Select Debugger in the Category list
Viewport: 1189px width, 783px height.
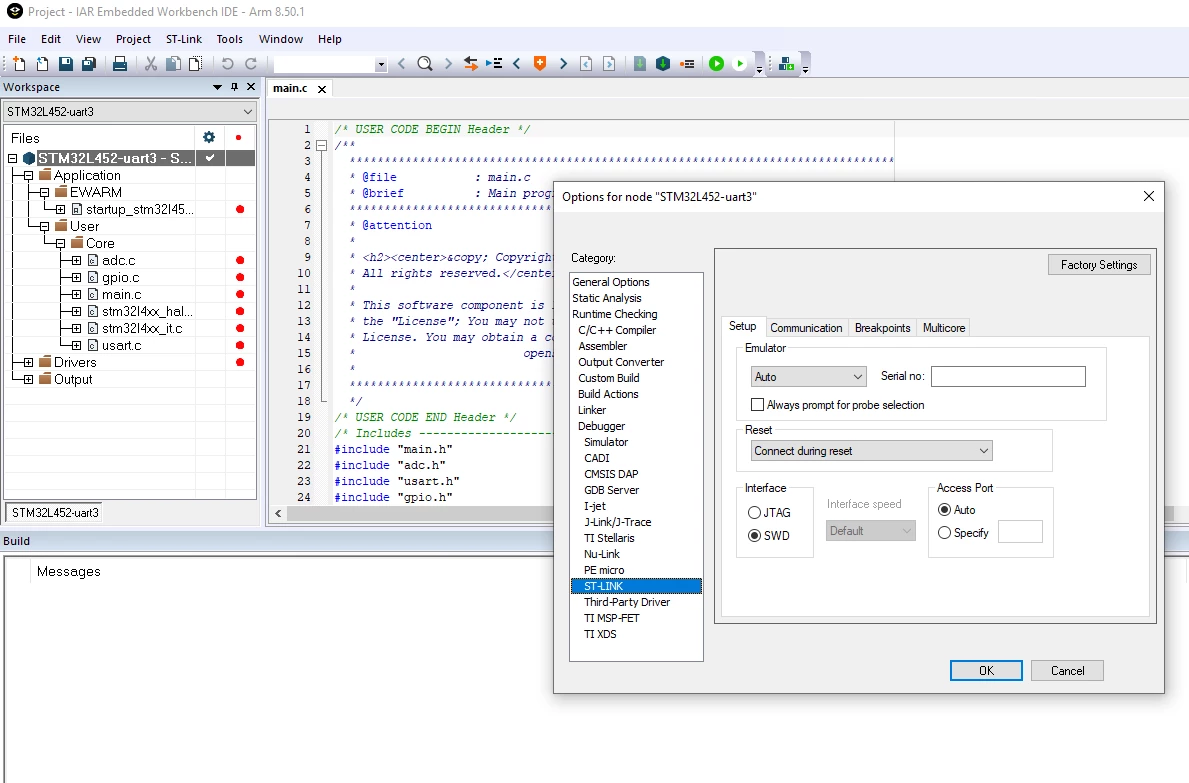click(x=601, y=426)
